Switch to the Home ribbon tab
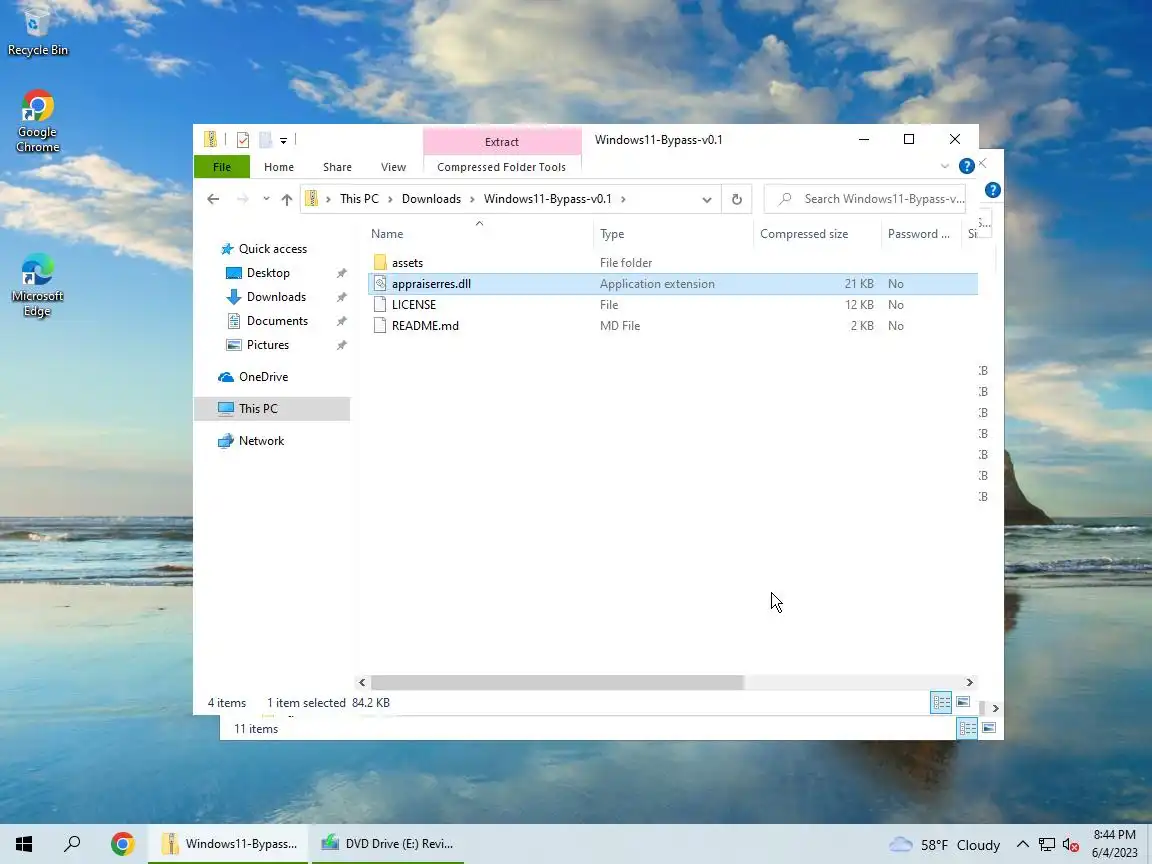The image size is (1152, 864). tap(278, 167)
